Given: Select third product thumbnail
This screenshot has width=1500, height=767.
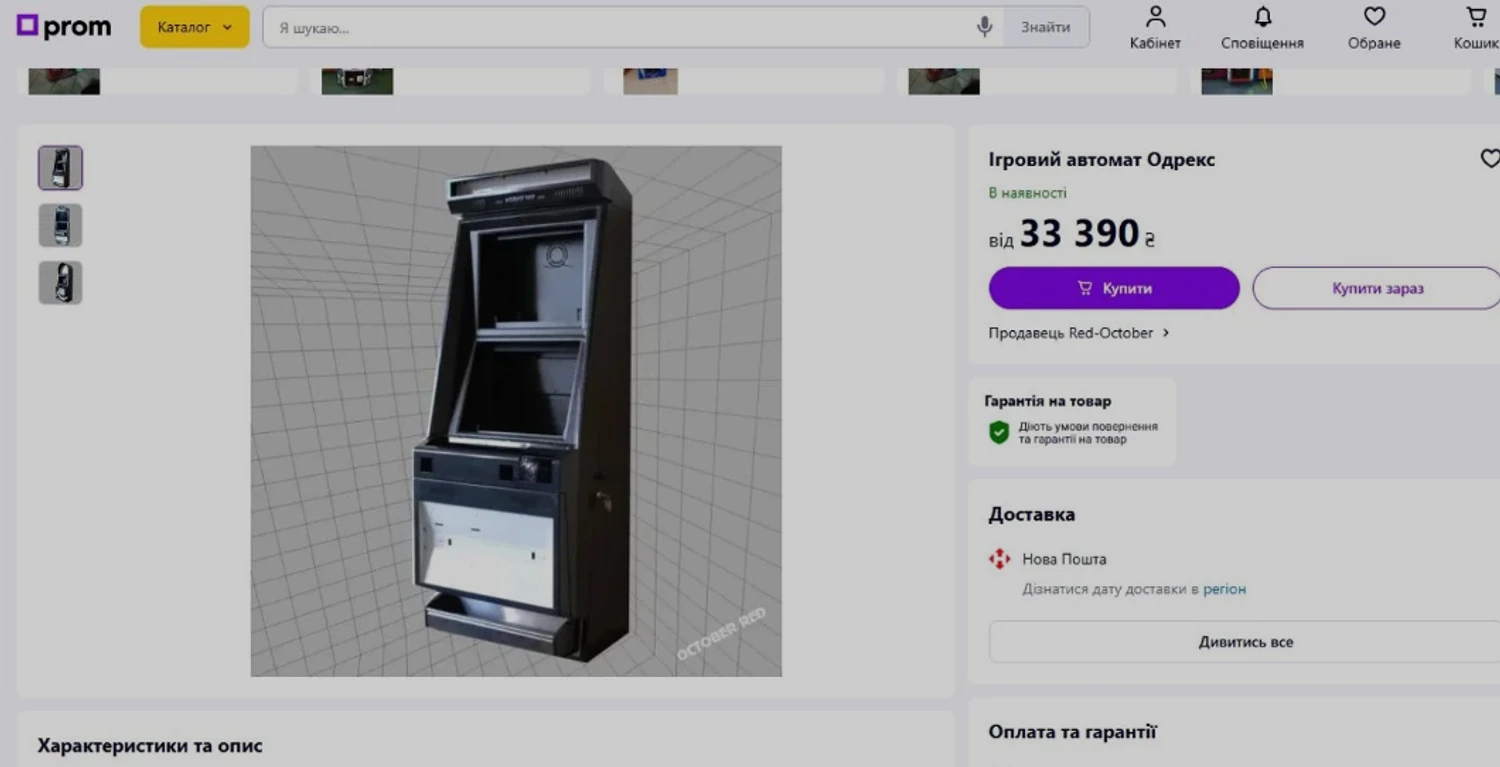Looking at the screenshot, I should [61, 283].
